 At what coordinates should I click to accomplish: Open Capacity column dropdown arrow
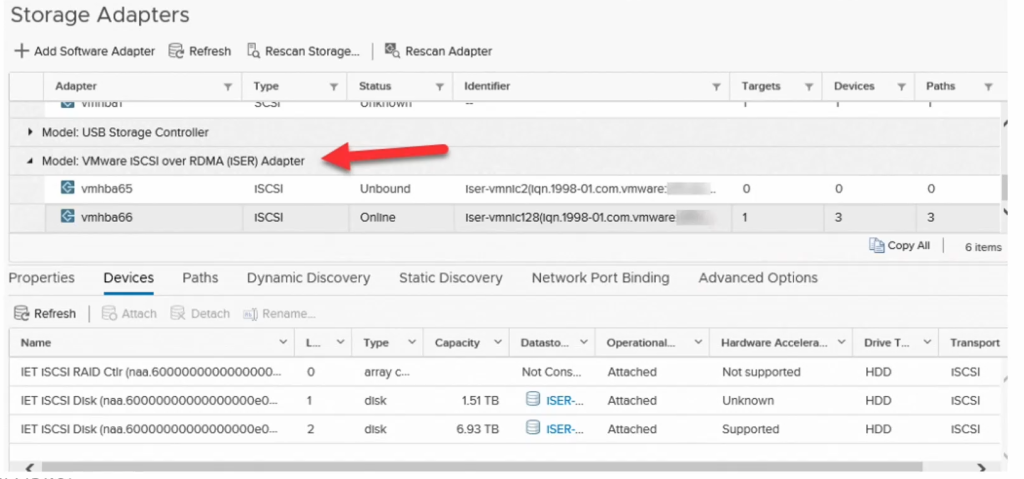tap(498, 342)
